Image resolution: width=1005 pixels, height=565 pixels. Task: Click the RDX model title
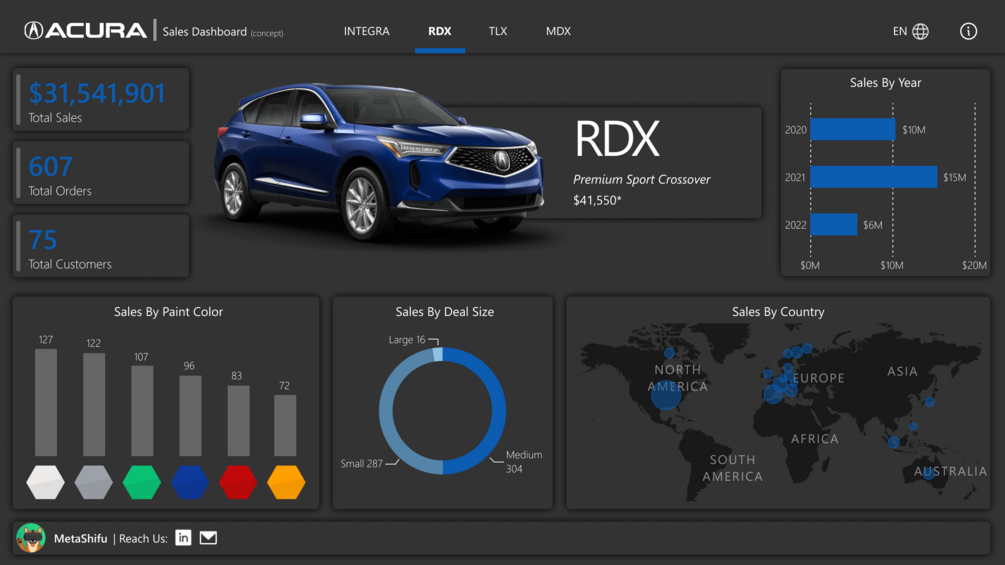click(x=617, y=138)
